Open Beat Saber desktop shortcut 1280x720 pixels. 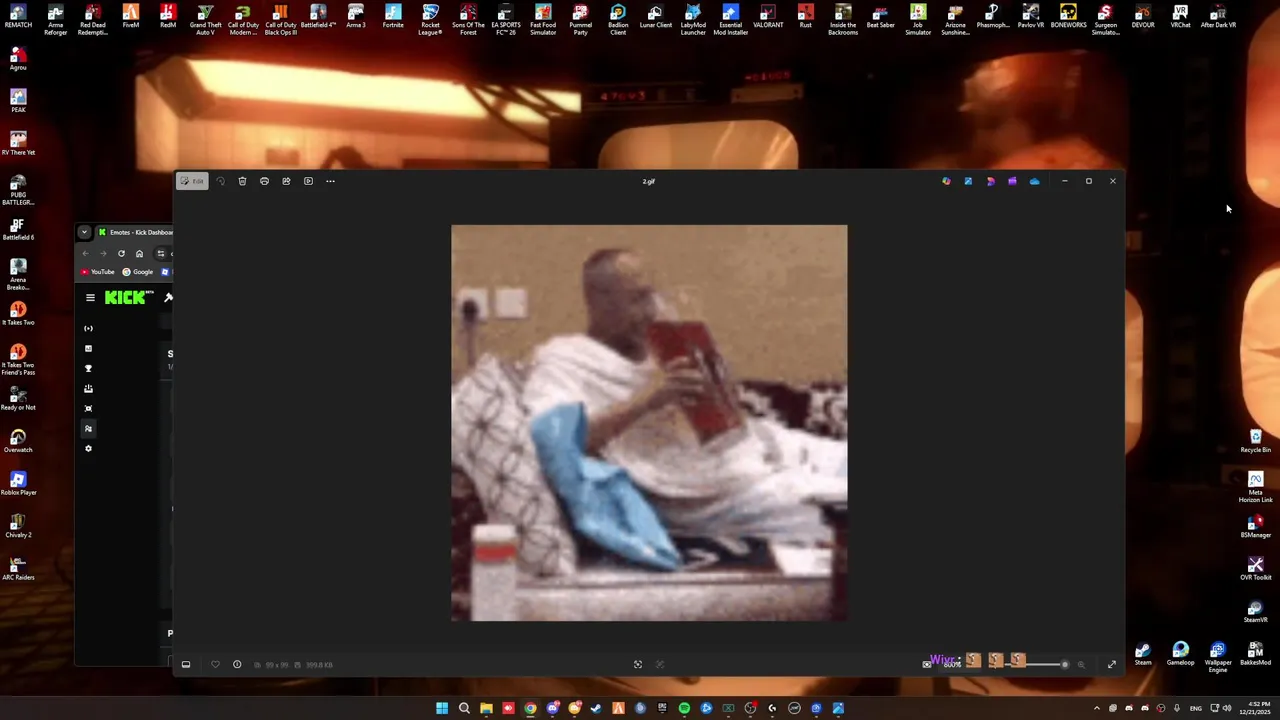[880, 17]
